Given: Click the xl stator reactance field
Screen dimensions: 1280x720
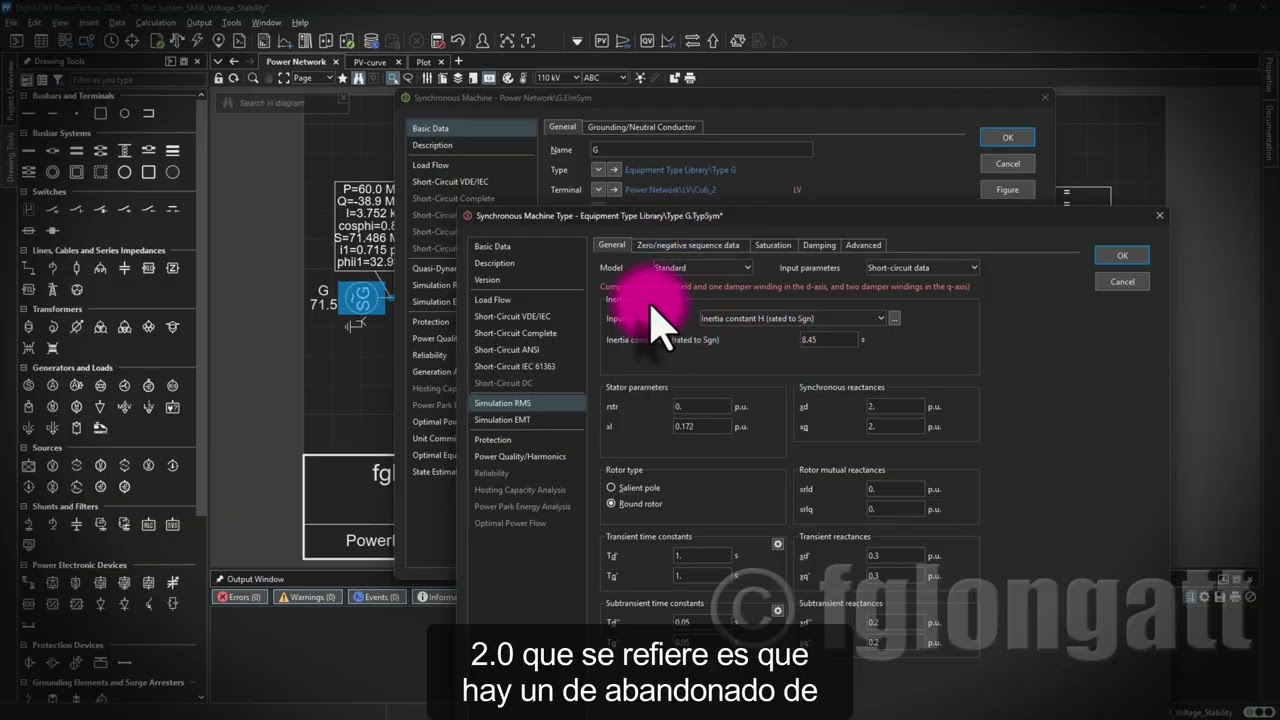Looking at the screenshot, I should click(702, 427).
